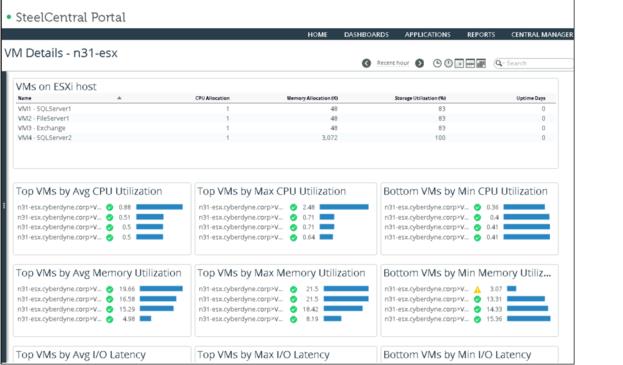Open the APPLICATIONS menu
The image size is (623, 365).
click(428, 35)
